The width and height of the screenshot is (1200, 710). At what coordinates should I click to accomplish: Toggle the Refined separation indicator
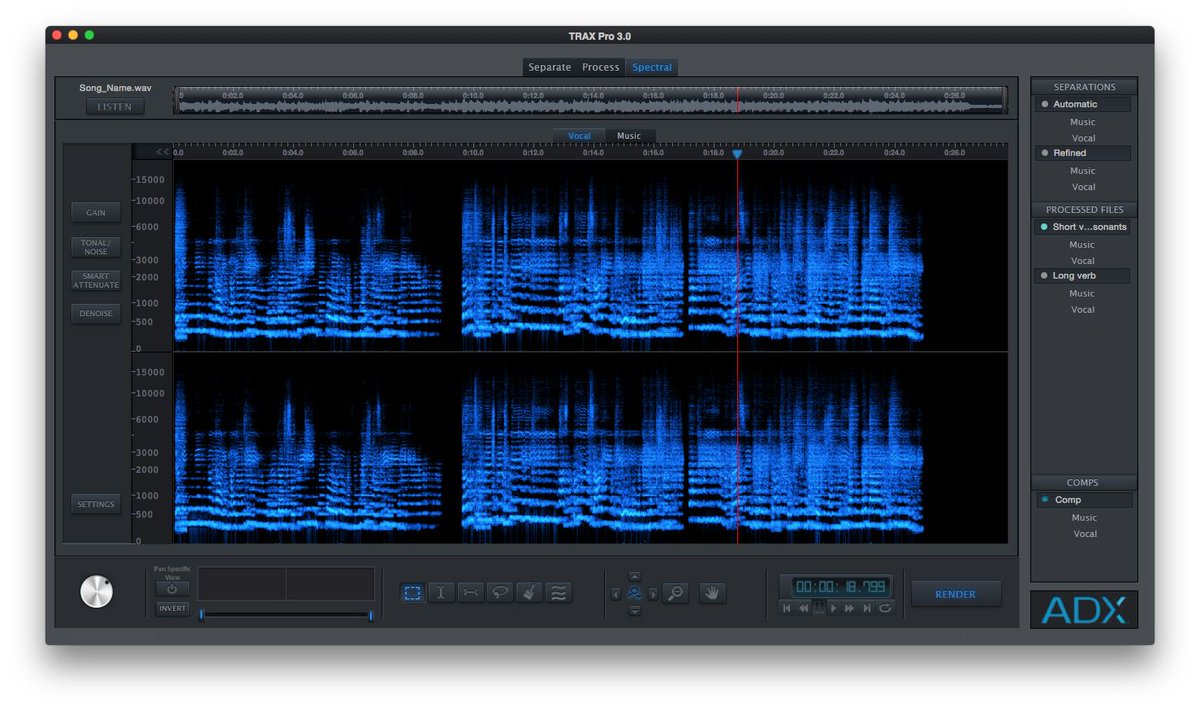point(1045,153)
